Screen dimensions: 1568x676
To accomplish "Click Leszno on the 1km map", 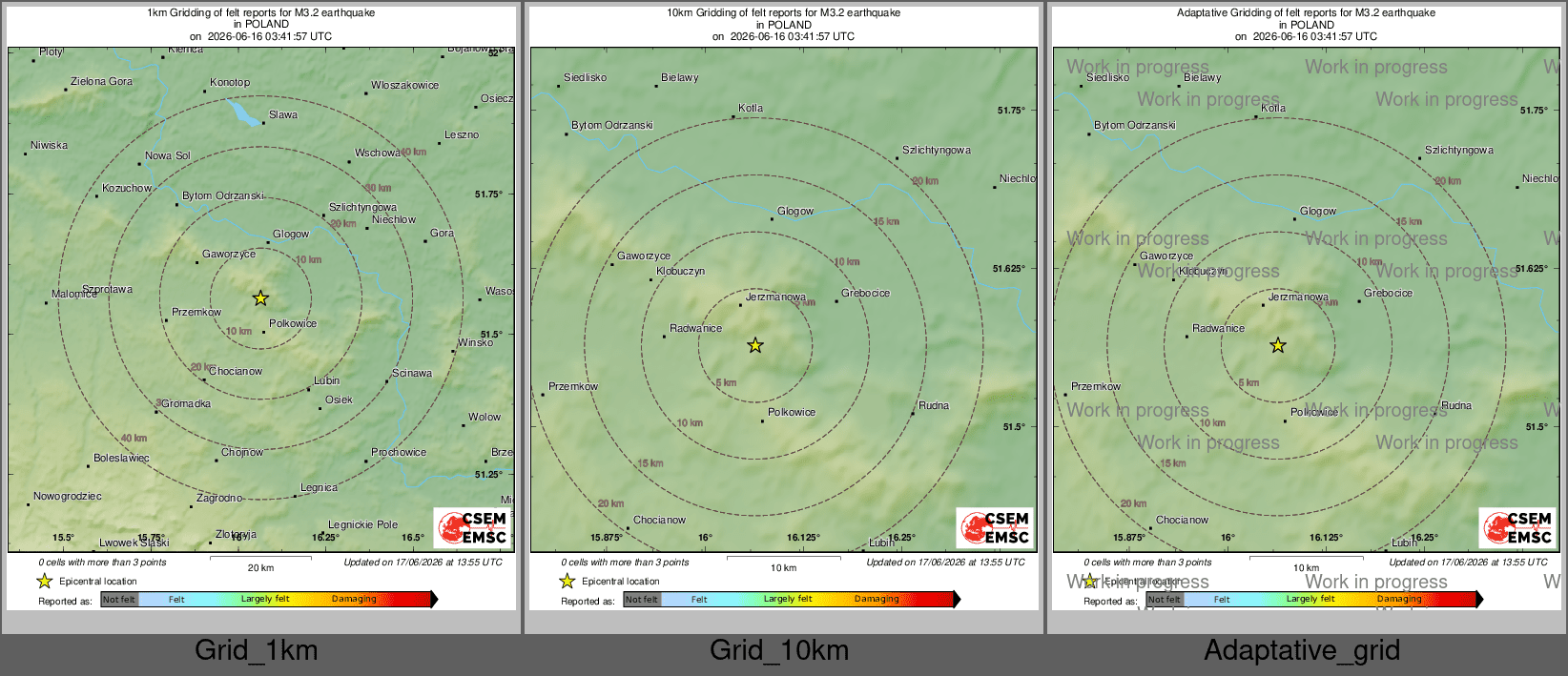I will 462,135.
